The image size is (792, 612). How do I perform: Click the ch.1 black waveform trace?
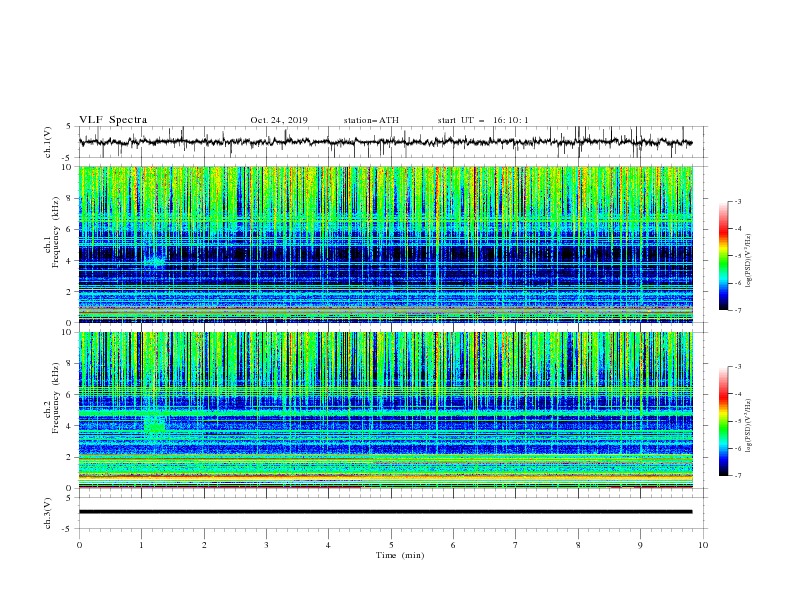point(385,142)
